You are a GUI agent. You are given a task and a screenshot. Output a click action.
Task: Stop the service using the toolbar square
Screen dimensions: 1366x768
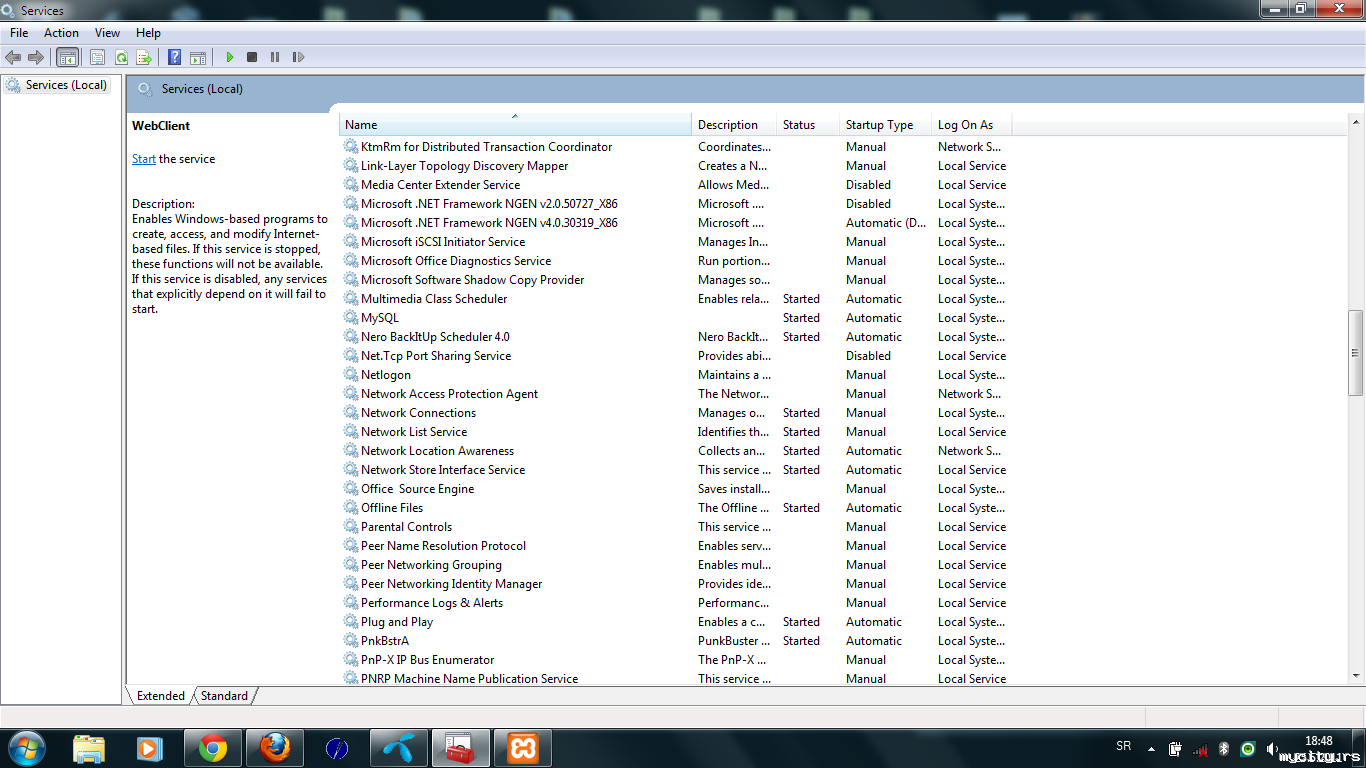click(252, 57)
